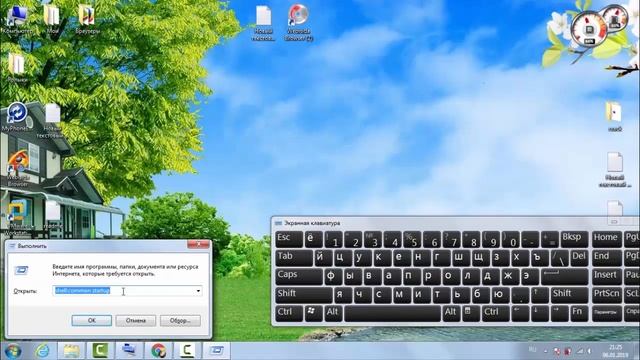Open the white C app on taskbar
Image resolution: width=640 pixels, height=360 pixels.
click(187, 351)
